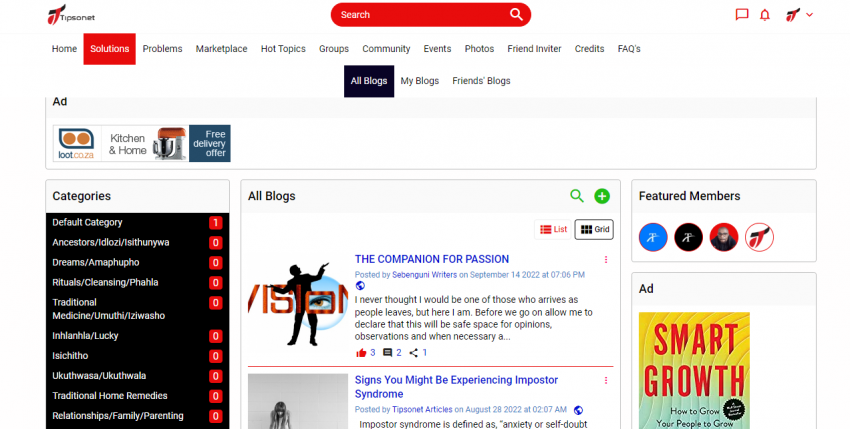This screenshot has height=429, width=850.
Task: Select the My Blogs tab
Action: (419, 81)
